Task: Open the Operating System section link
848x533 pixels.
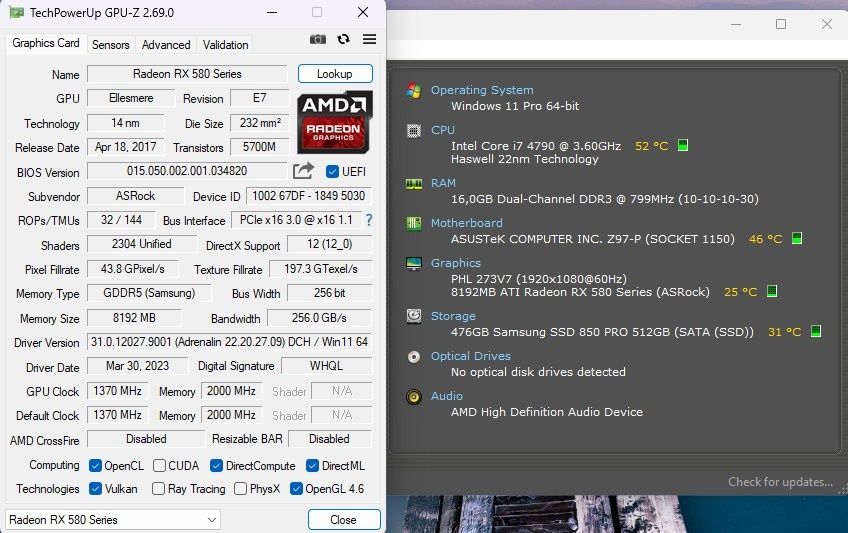Action: tap(482, 90)
